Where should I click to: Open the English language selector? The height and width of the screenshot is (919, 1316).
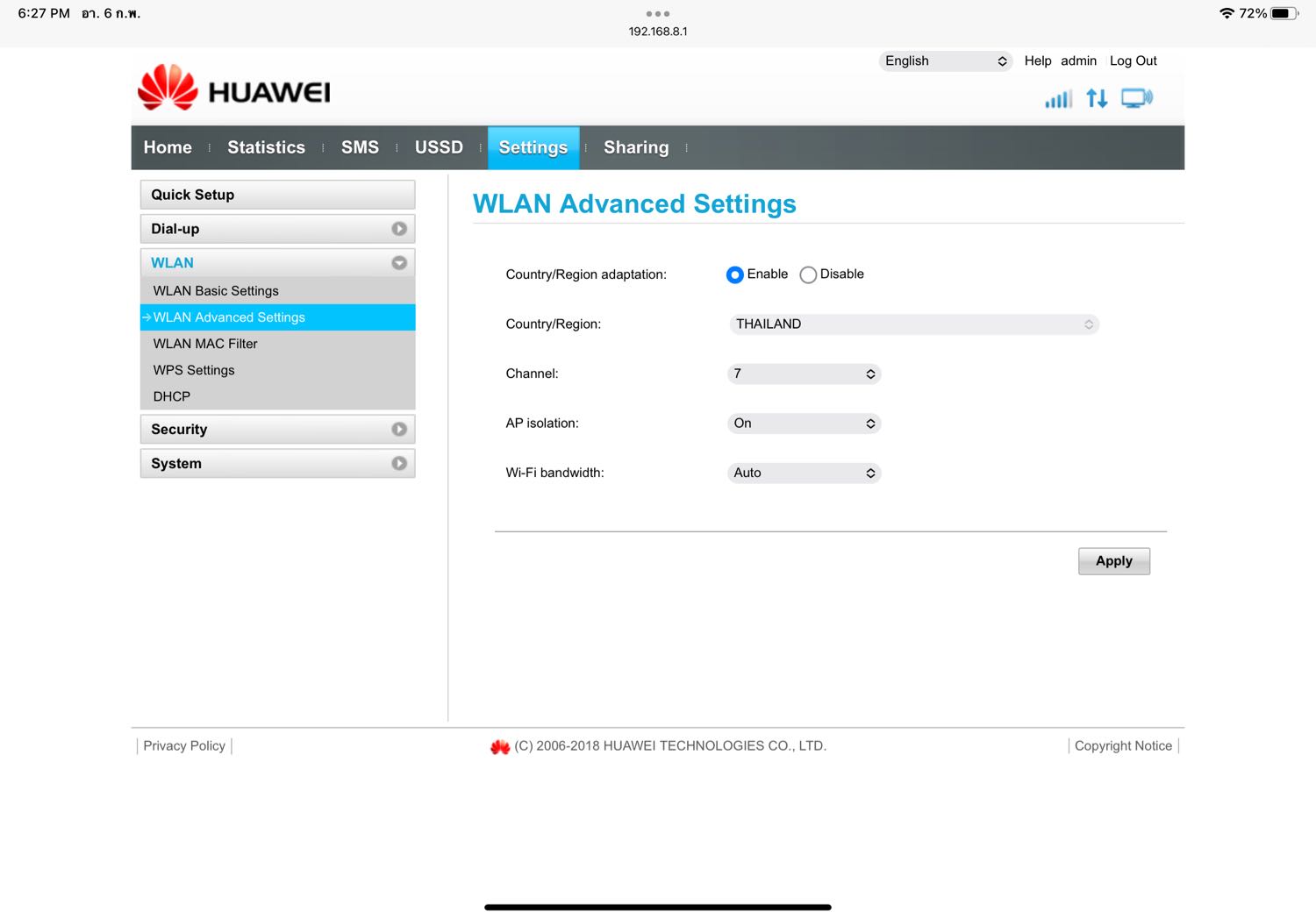pos(946,61)
